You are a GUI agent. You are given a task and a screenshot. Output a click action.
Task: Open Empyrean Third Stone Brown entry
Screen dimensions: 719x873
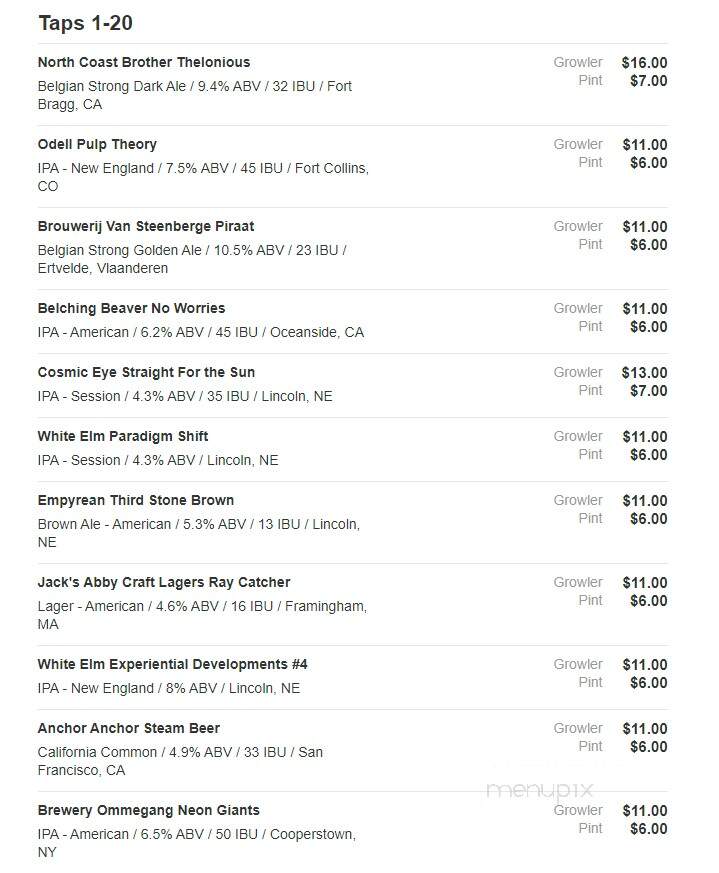pos(135,500)
